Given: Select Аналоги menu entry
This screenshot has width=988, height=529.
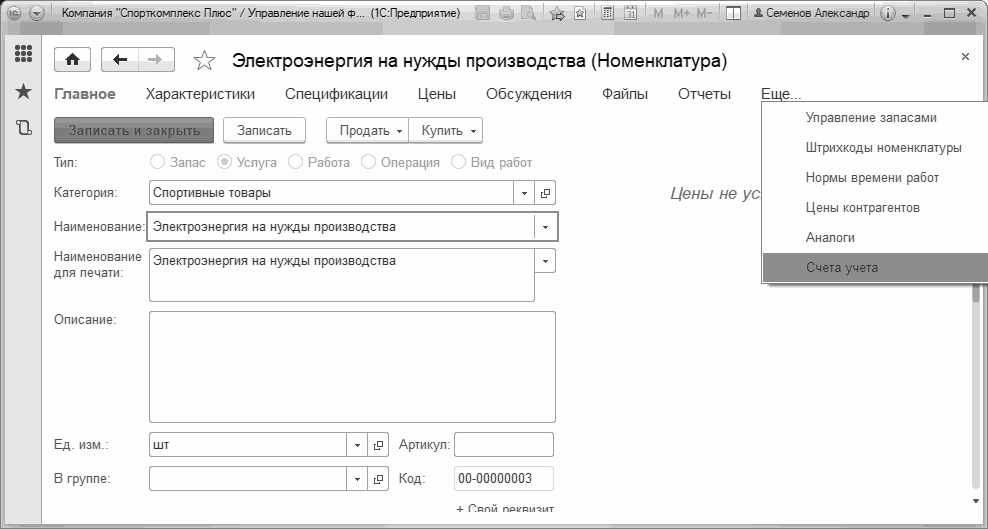Looking at the screenshot, I should pyautogui.click(x=875, y=237).
